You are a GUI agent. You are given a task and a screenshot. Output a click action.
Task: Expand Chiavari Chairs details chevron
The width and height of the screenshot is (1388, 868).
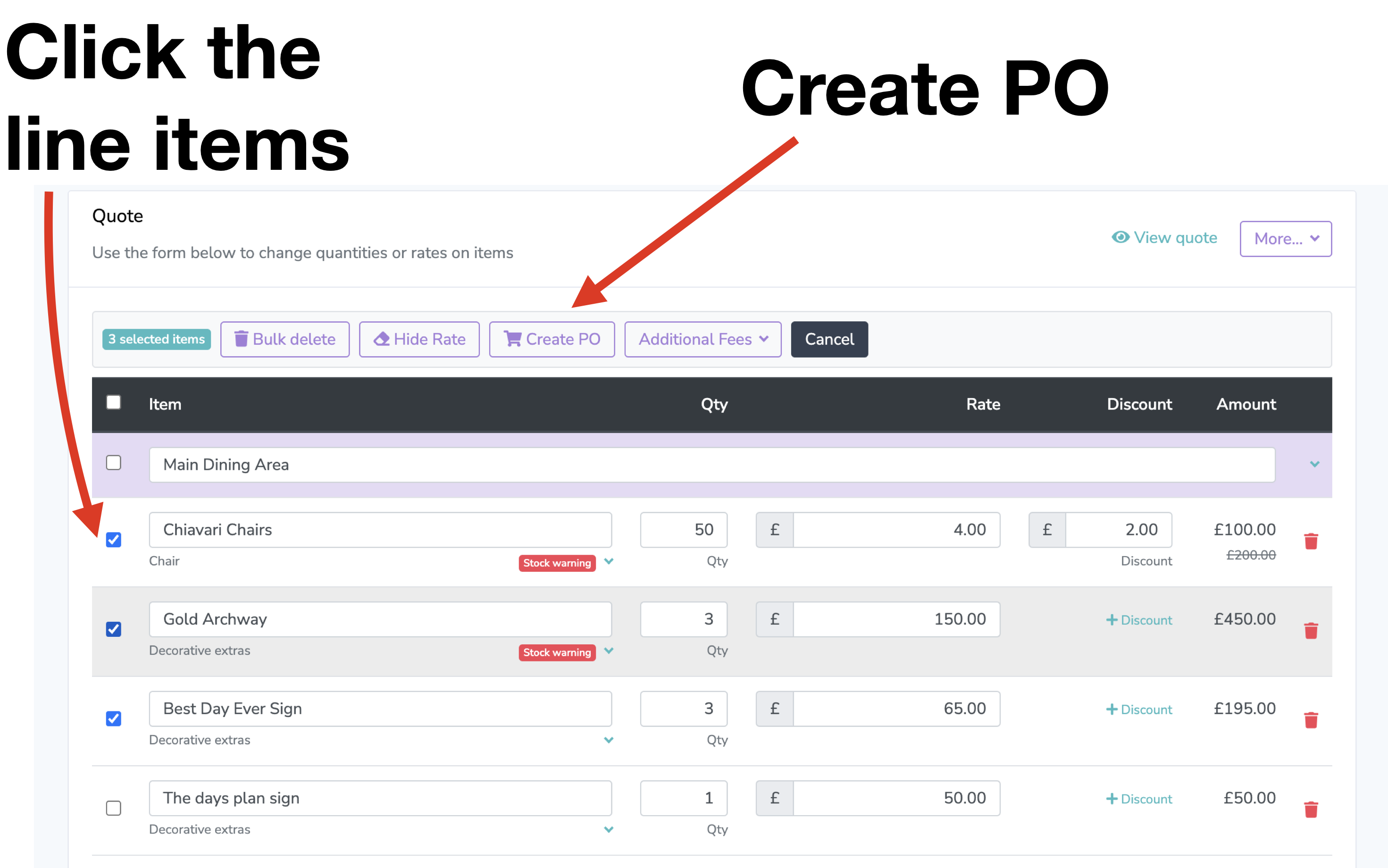click(609, 561)
